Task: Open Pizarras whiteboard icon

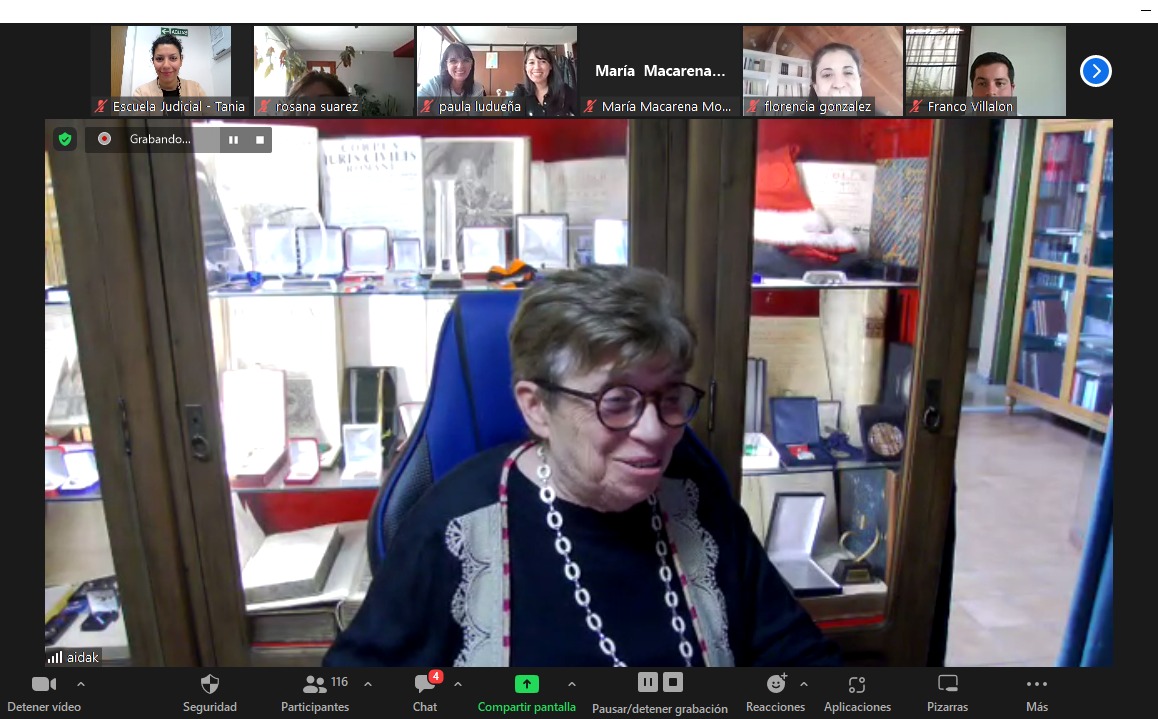Action: tap(948, 684)
